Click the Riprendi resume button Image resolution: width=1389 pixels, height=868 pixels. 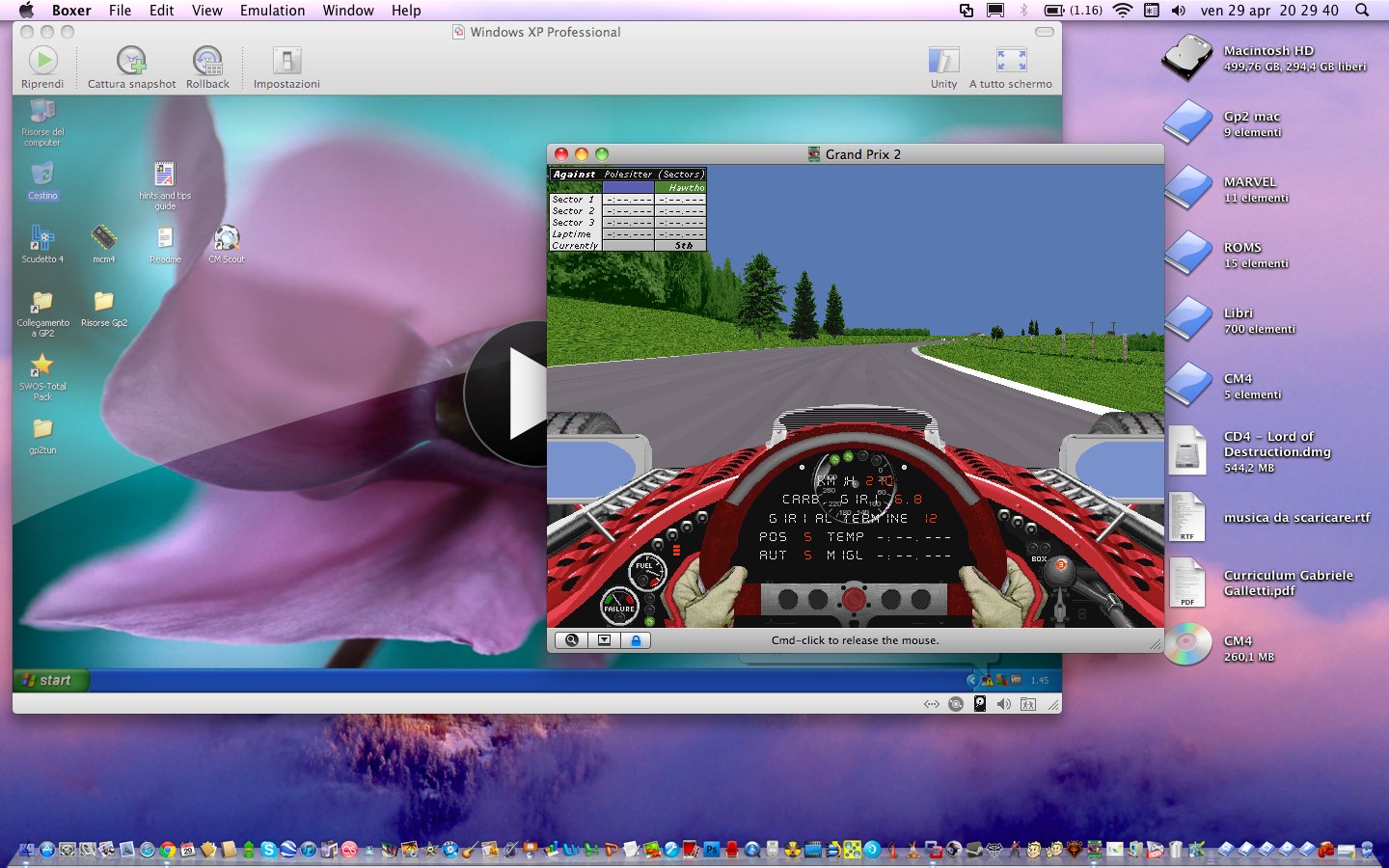point(42,62)
